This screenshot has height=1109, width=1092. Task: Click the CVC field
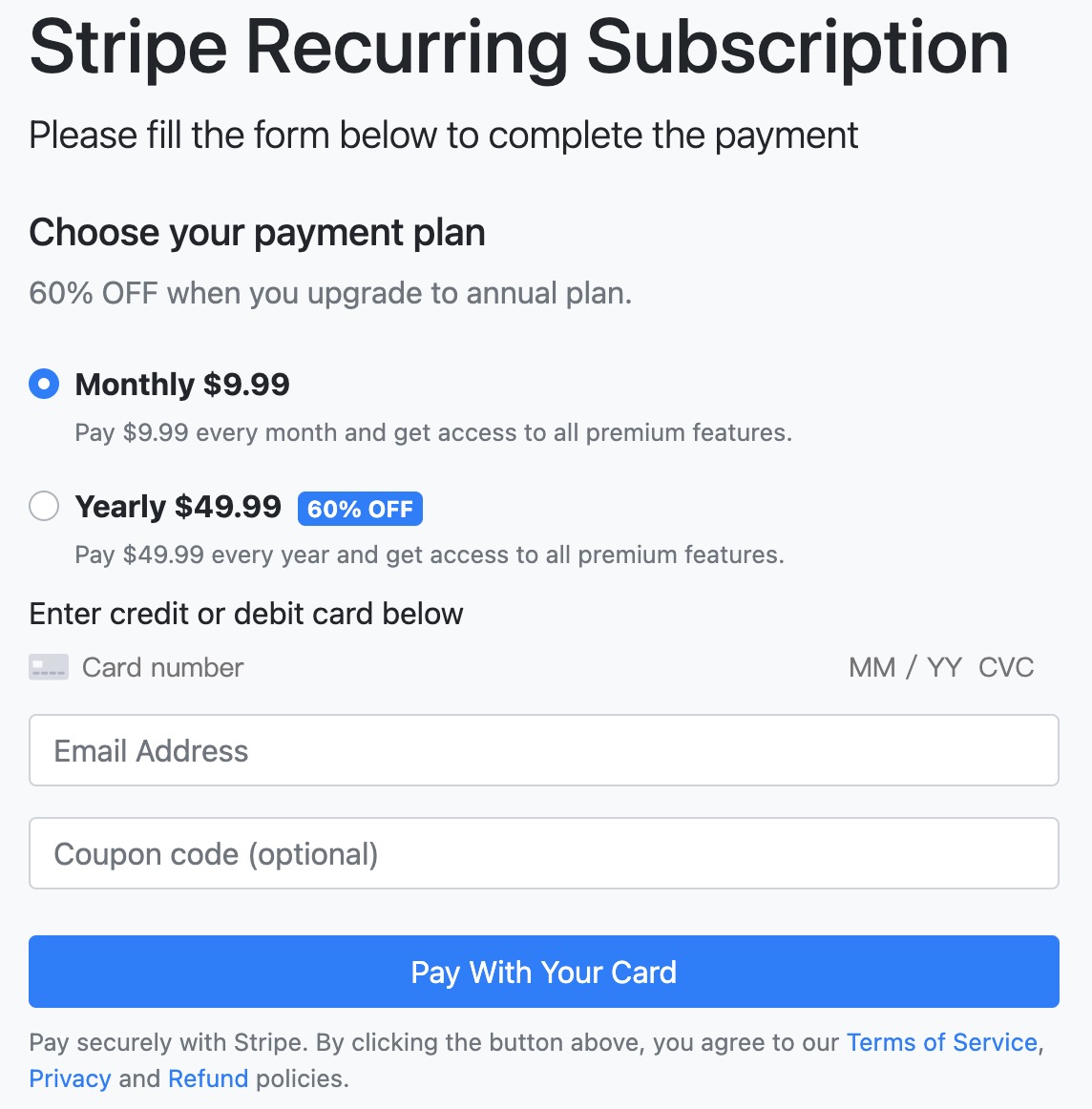[1006, 667]
